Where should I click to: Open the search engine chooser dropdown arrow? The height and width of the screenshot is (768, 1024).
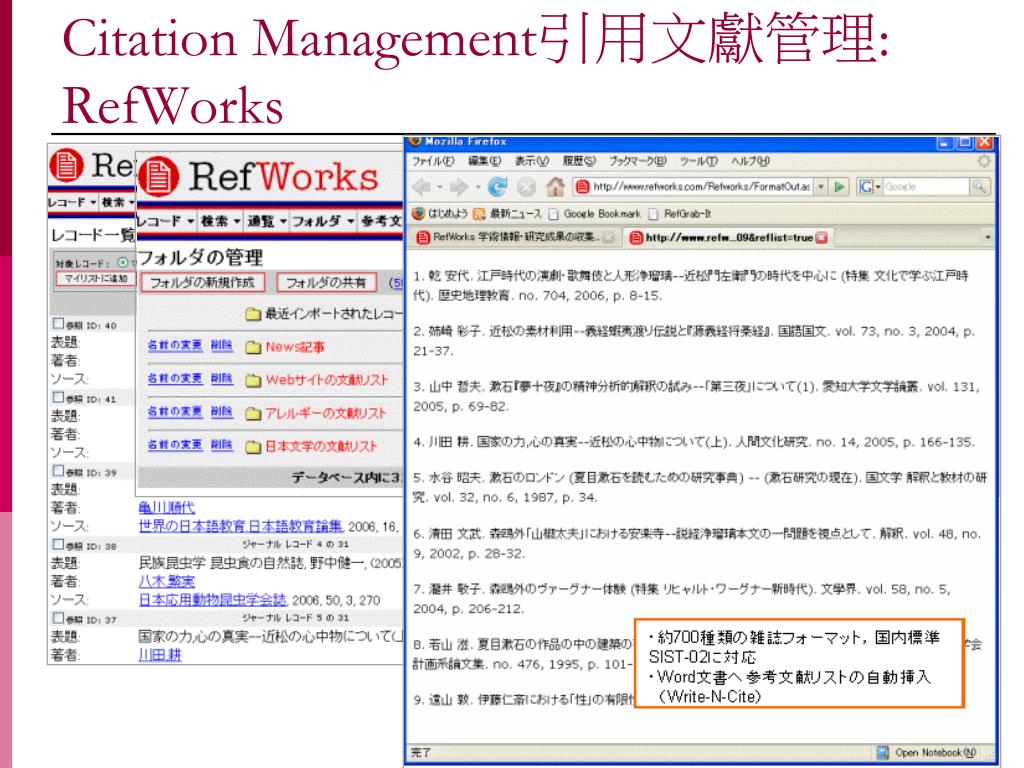tap(878, 187)
